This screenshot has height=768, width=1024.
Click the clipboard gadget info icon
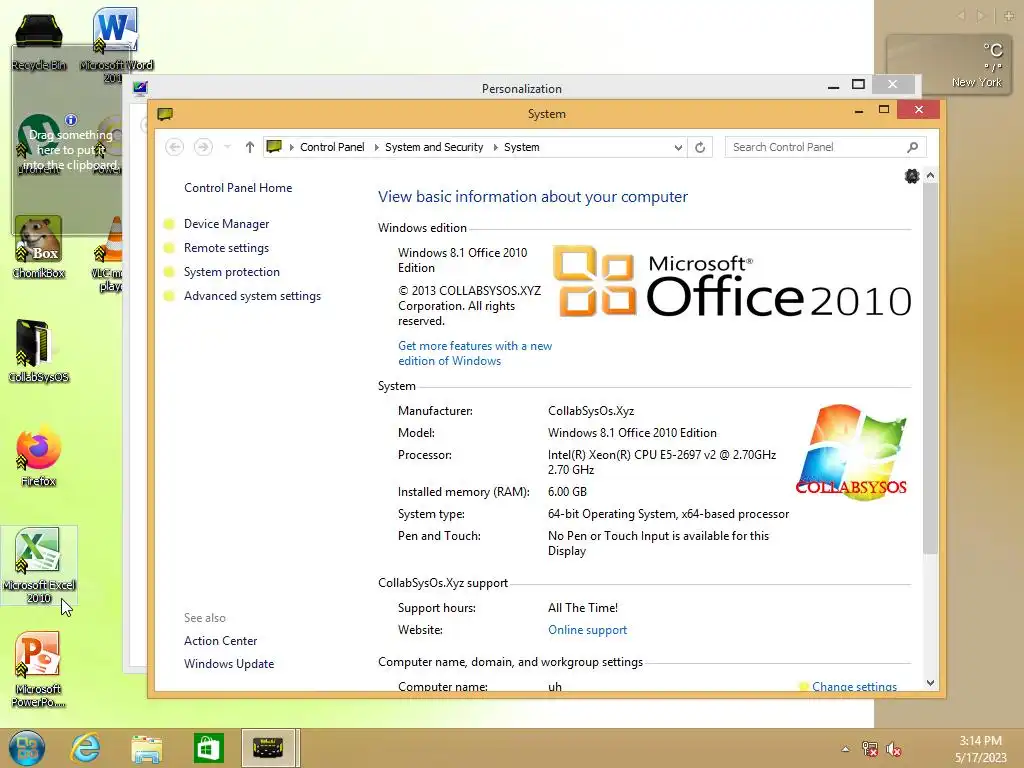pos(71,120)
